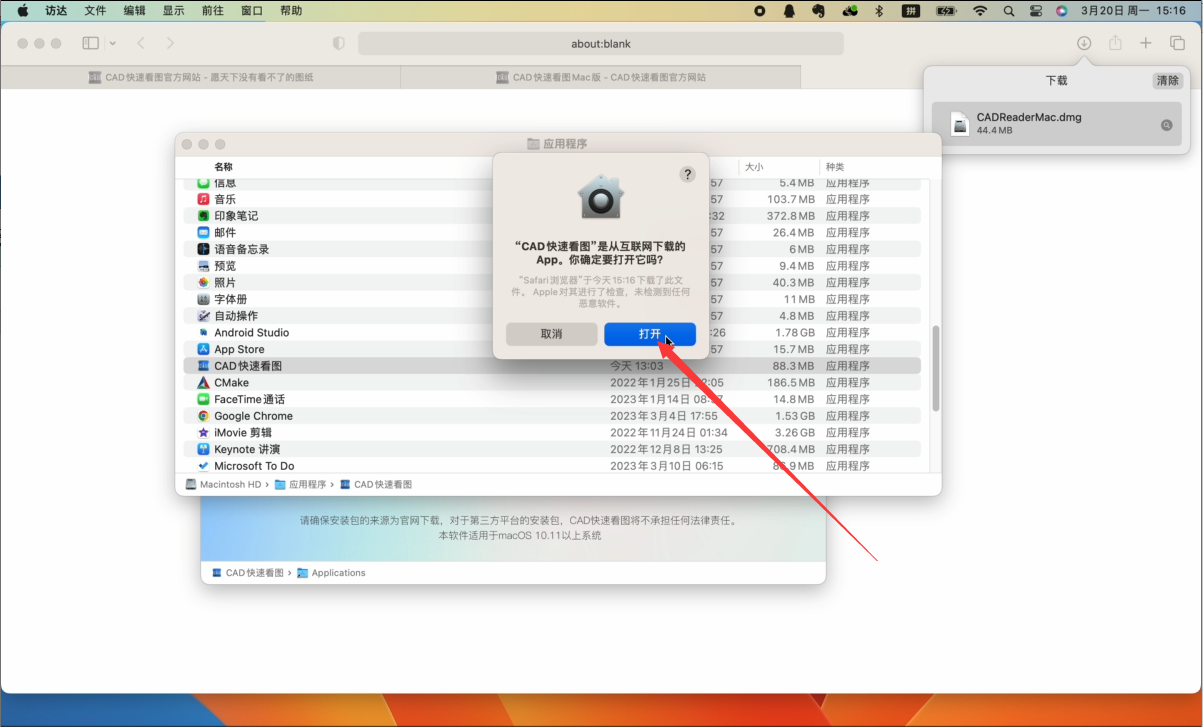Click the date and time in menu bar
The width and height of the screenshot is (1203, 727).
(1134, 11)
